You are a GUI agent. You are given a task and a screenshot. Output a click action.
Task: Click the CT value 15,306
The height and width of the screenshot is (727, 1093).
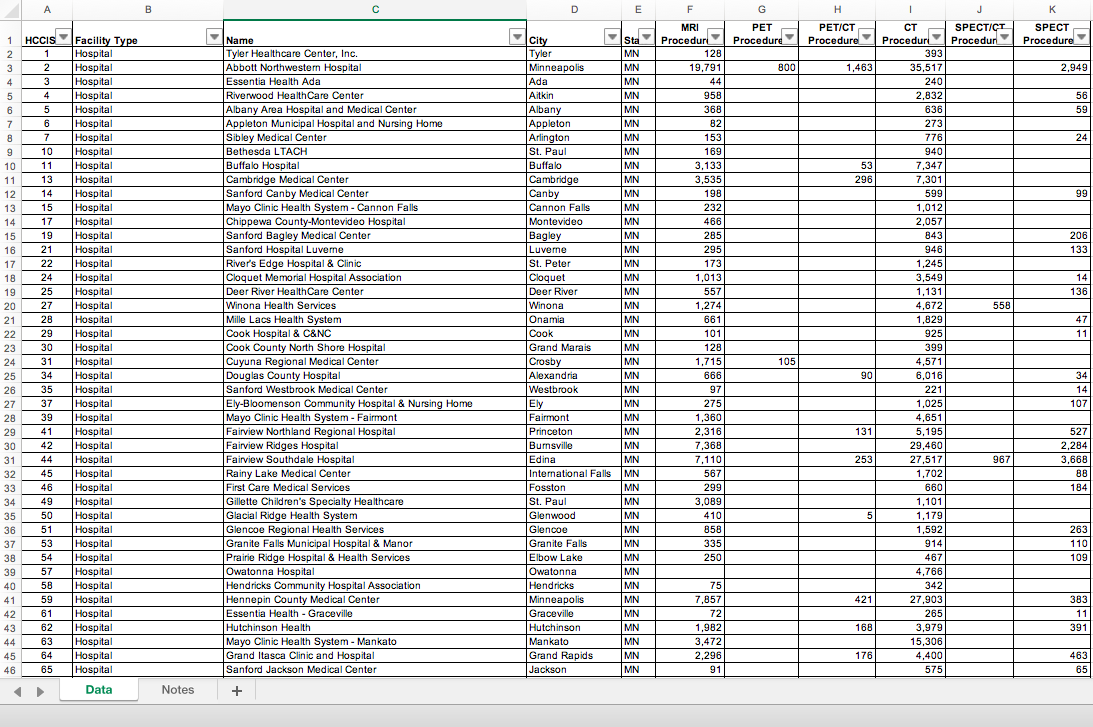click(910, 641)
